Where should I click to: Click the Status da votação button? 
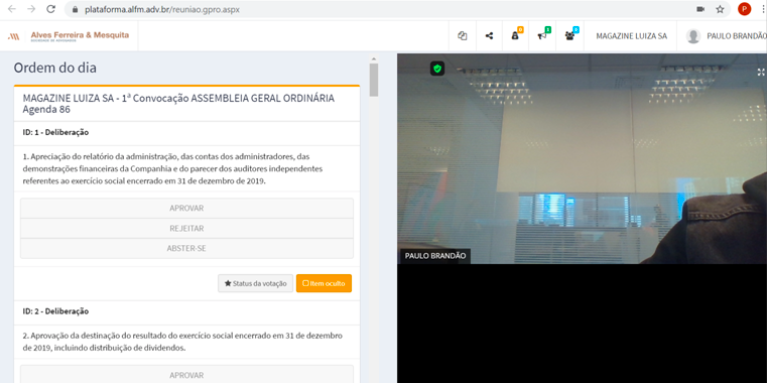255,283
